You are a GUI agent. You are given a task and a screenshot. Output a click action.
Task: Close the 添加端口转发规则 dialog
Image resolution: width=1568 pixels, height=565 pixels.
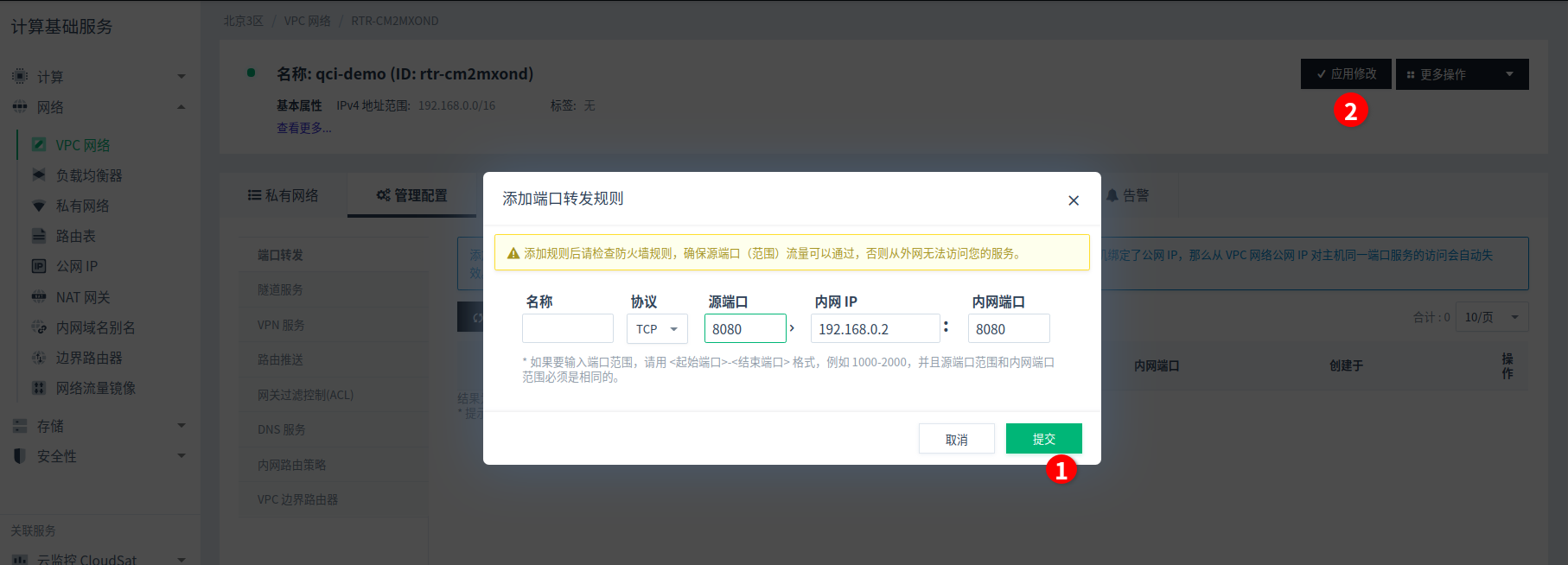coord(1074,200)
